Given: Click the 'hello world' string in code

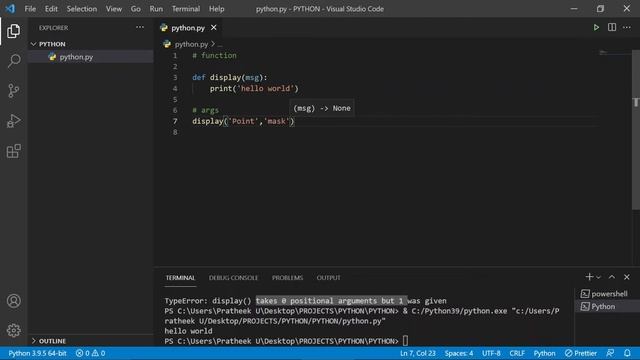Looking at the screenshot, I should click(x=267, y=89).
